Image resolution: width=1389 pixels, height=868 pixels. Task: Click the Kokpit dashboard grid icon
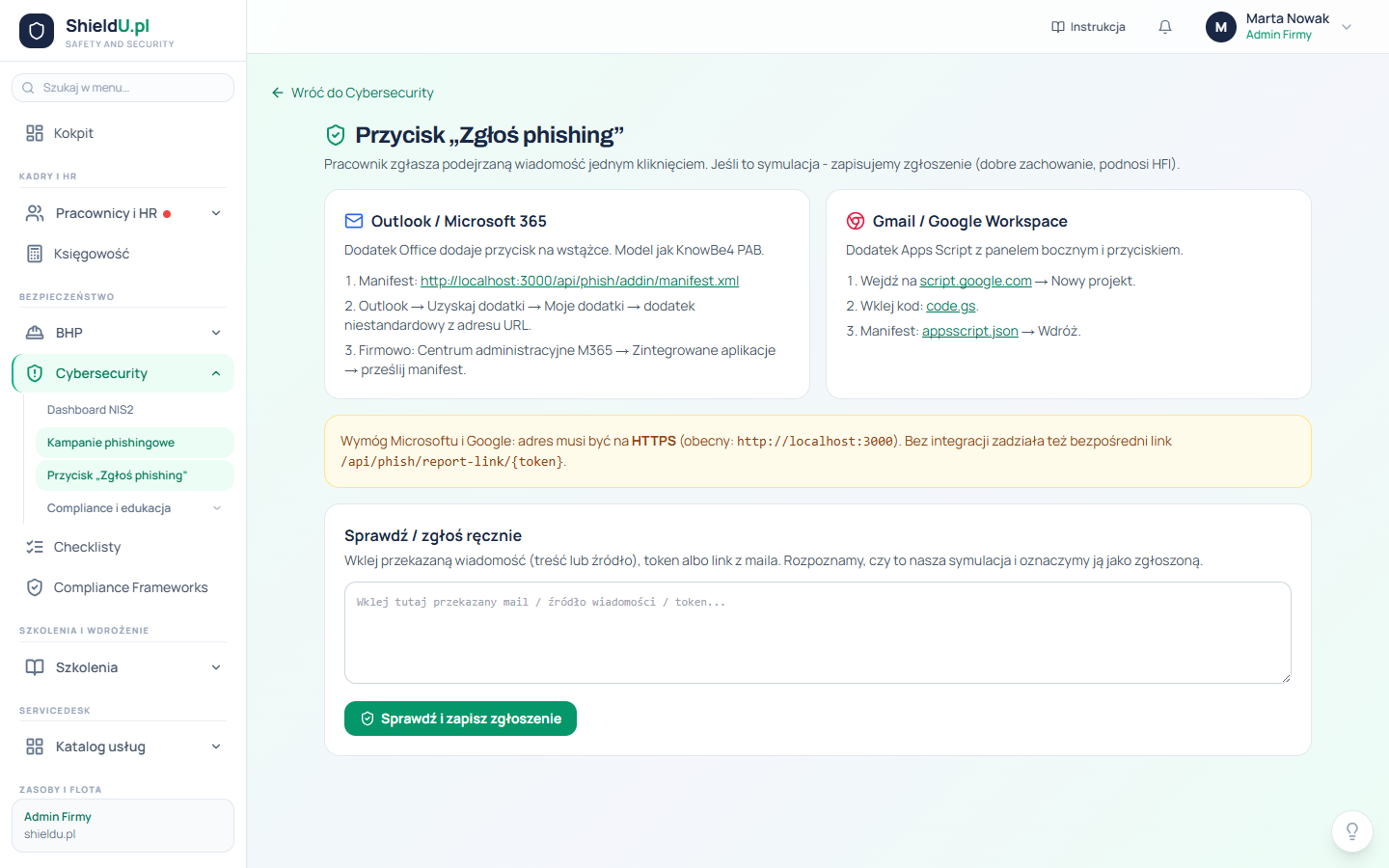(x=35, y=133)
